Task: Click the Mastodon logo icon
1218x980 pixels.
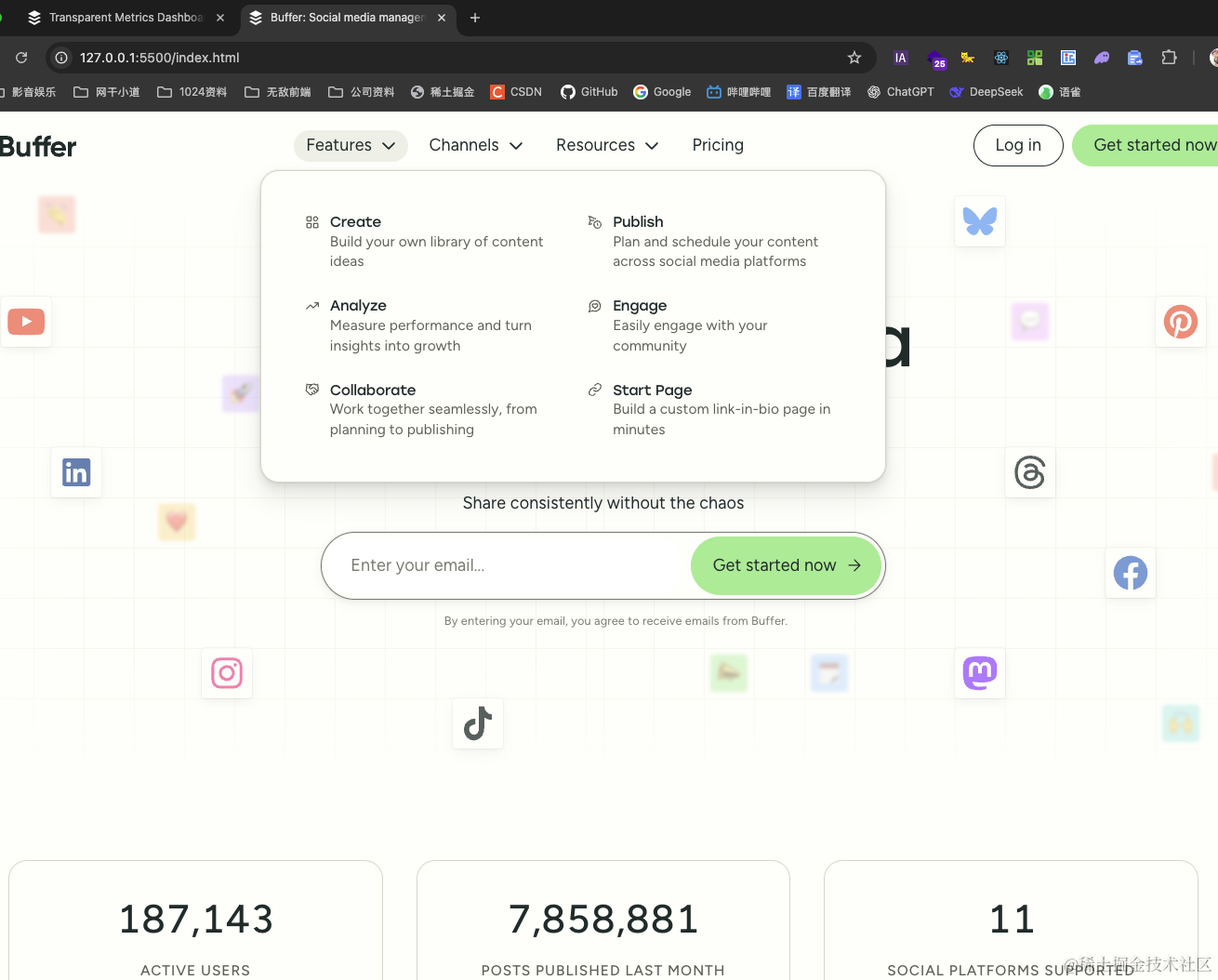Action: pyautogui.click(x=980, y=673)
